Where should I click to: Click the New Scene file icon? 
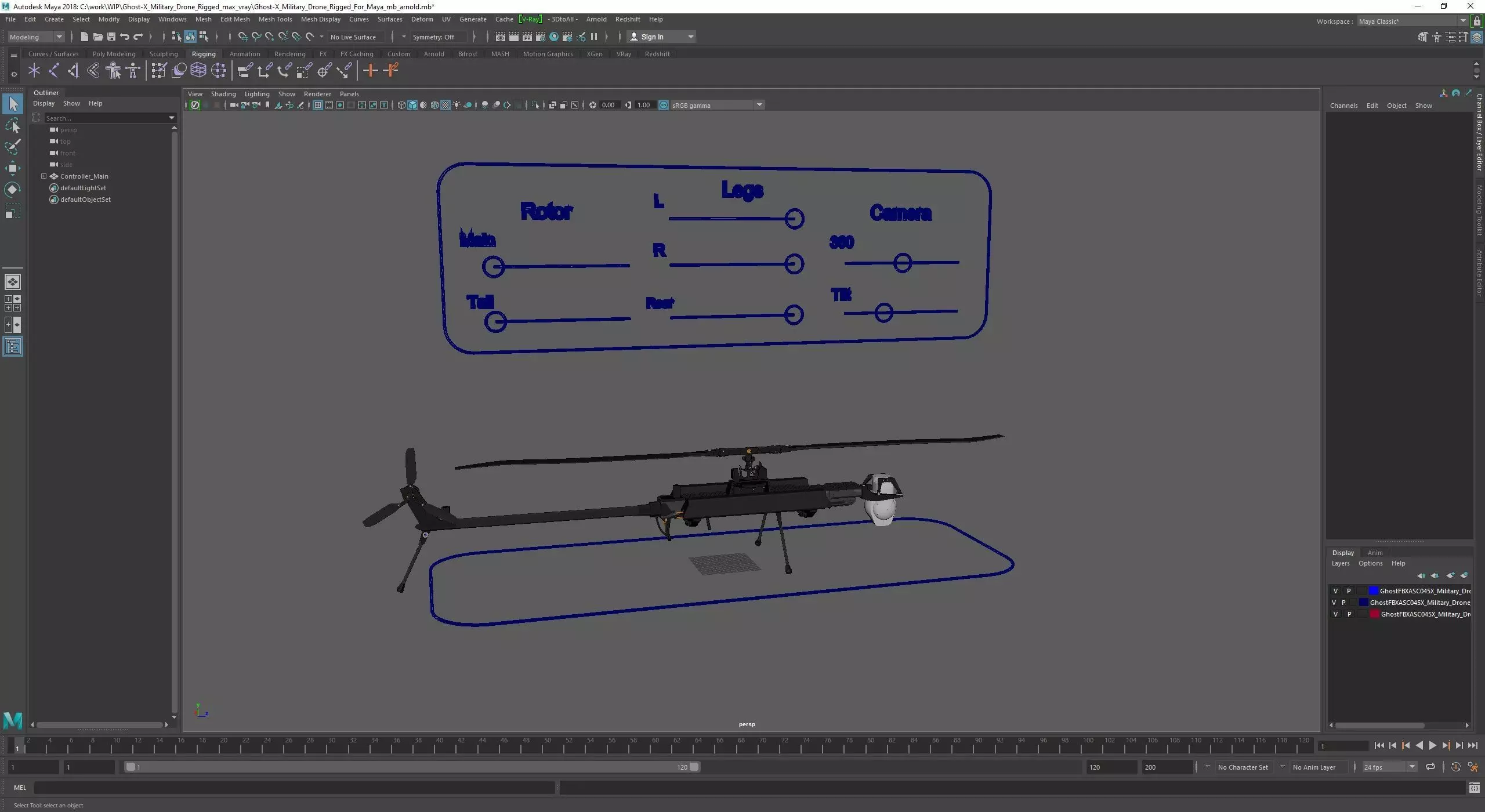click(85, 37)
